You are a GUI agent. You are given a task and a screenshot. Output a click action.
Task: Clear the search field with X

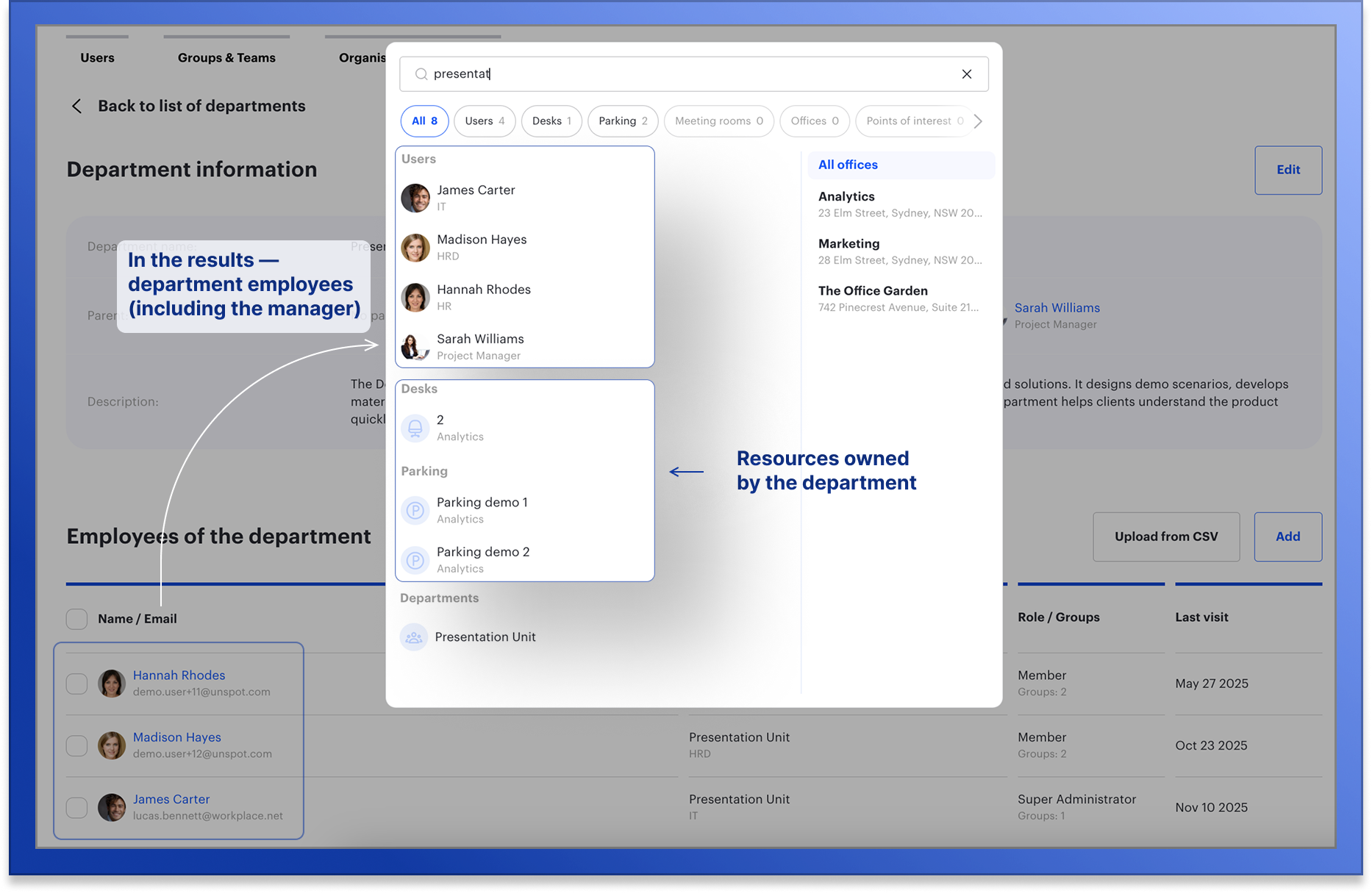coord(966,74)
